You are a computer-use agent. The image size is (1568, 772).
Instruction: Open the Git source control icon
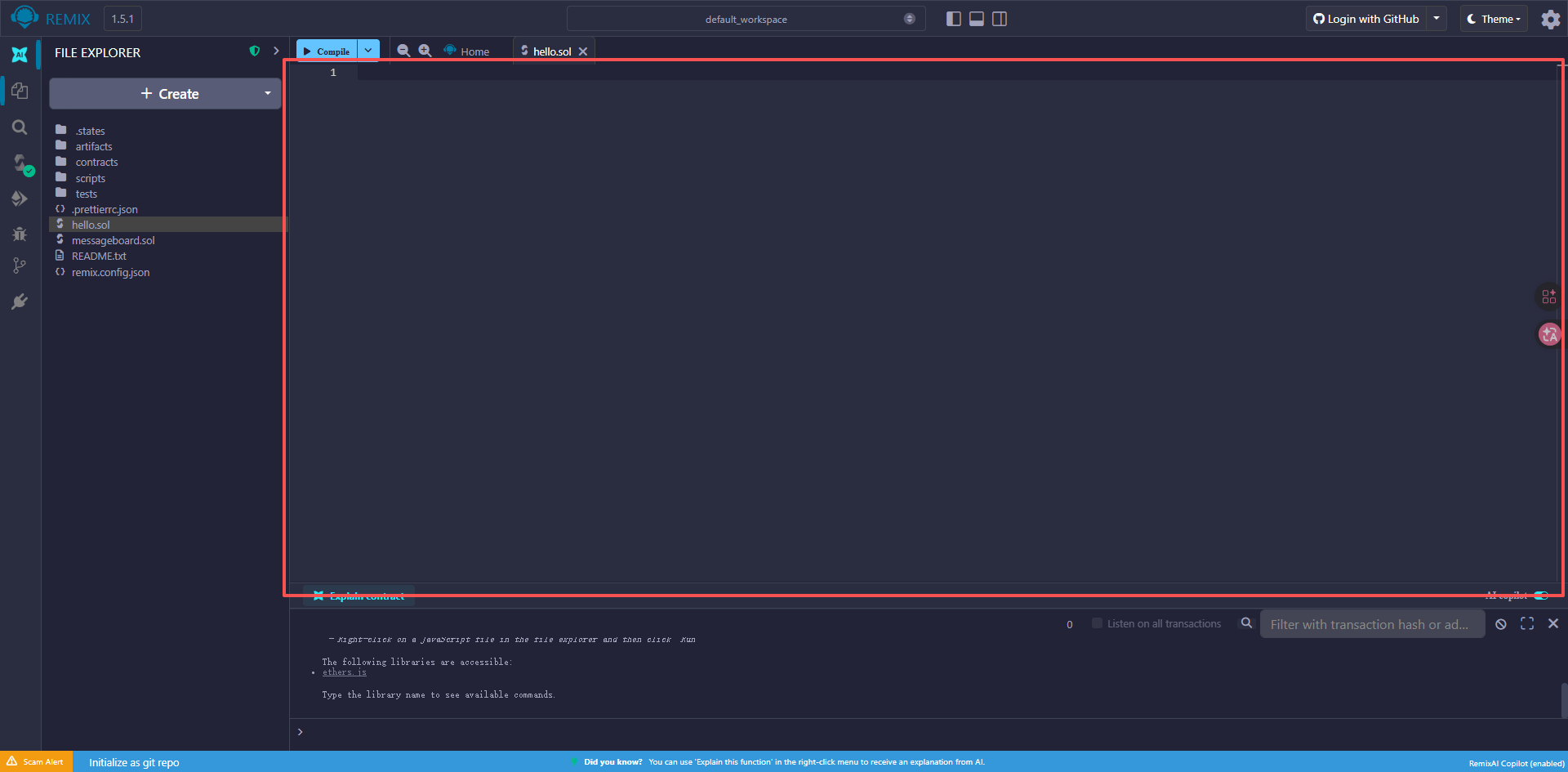(x=20, y=266)
